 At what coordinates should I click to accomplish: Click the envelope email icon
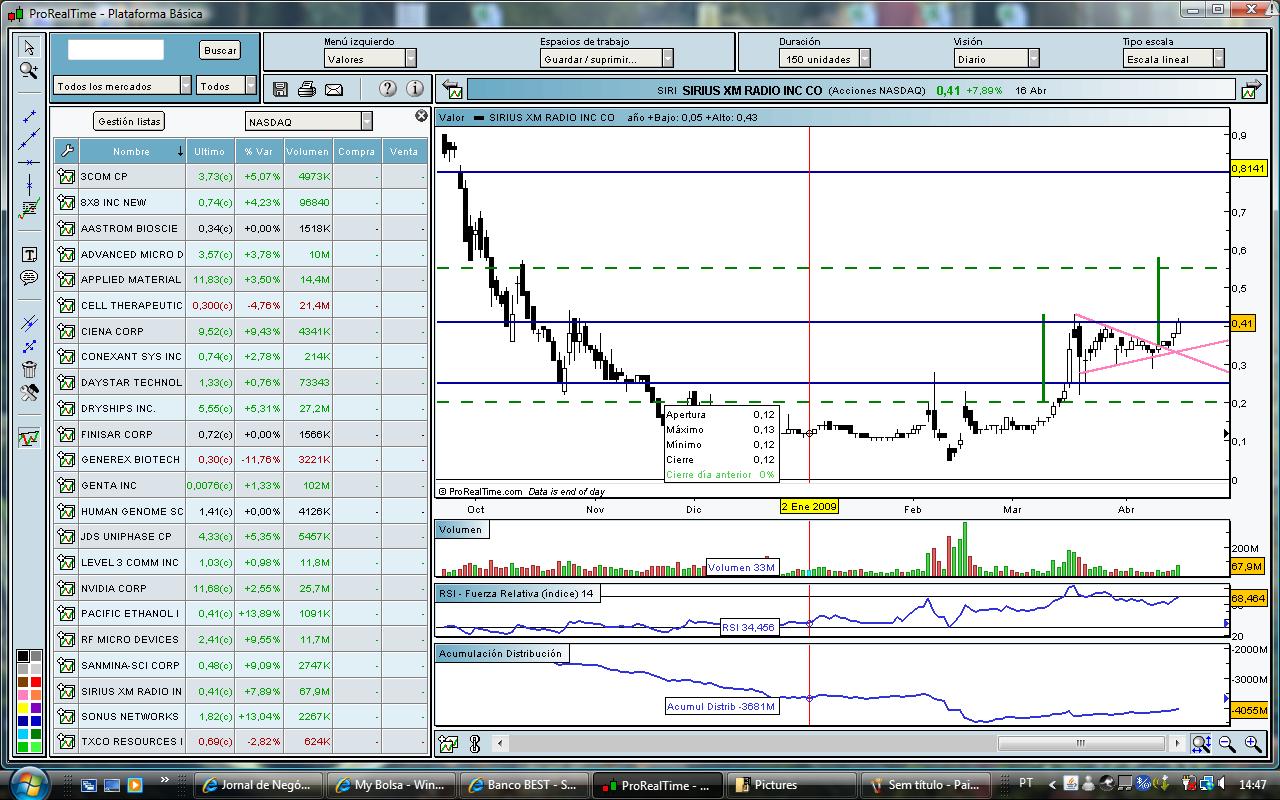334,89
